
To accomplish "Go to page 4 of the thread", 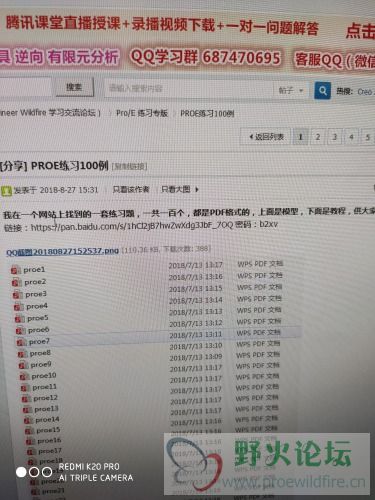I will [351, 137].
